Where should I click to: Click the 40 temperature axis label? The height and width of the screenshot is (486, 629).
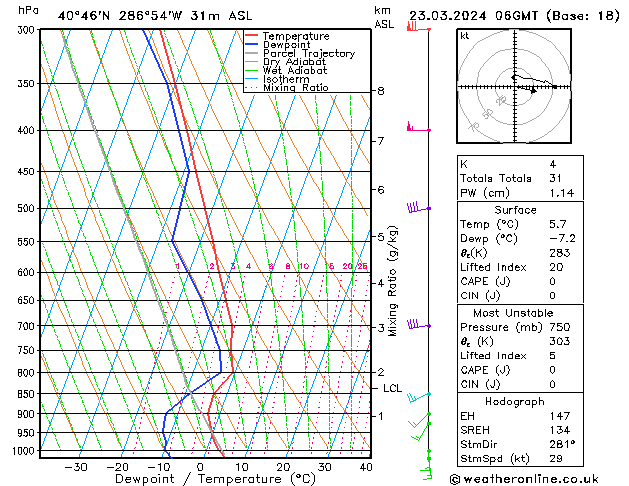click(366, 467)
